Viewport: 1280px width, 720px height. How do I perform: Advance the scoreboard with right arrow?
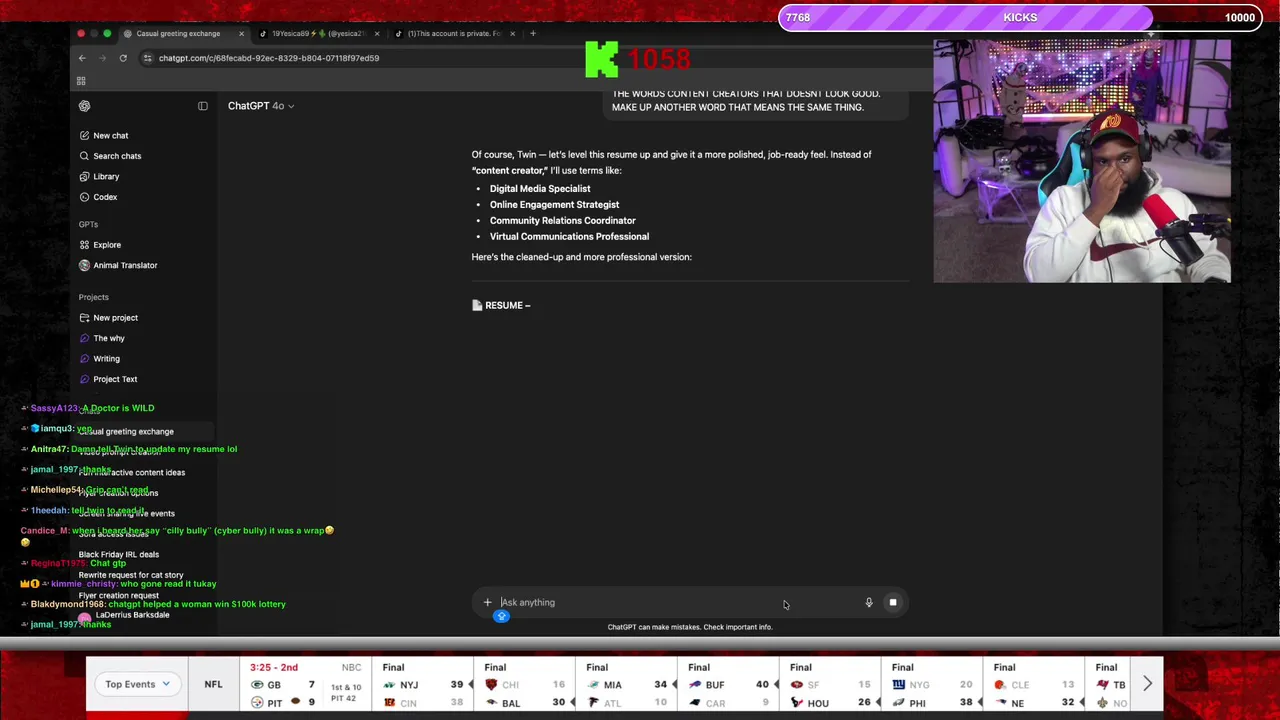coord(1147,684)
